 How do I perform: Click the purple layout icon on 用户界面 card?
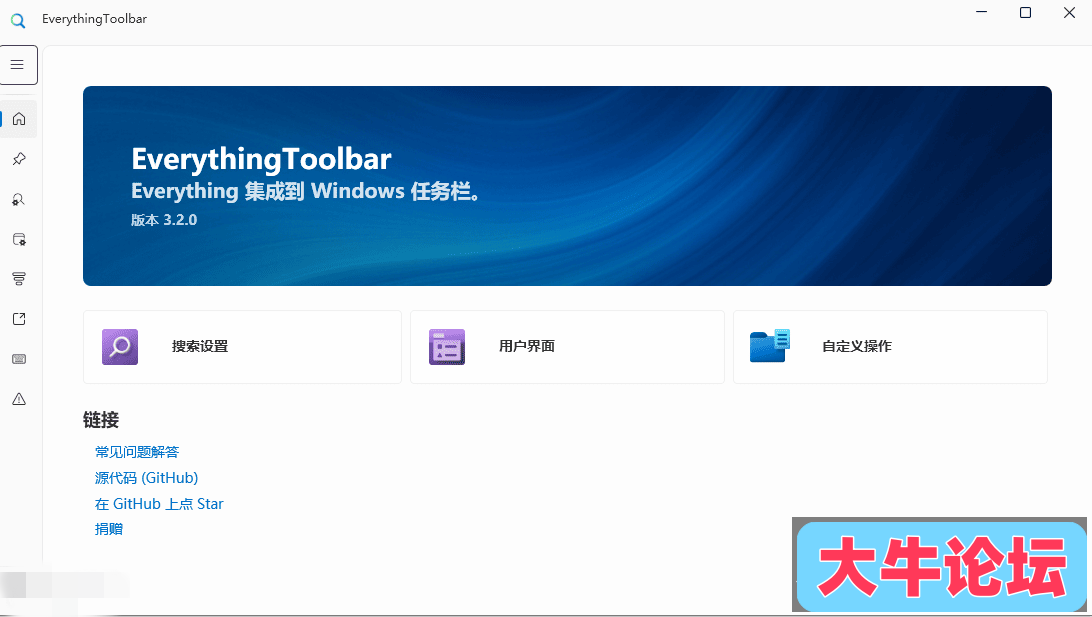tap(446, 347)
